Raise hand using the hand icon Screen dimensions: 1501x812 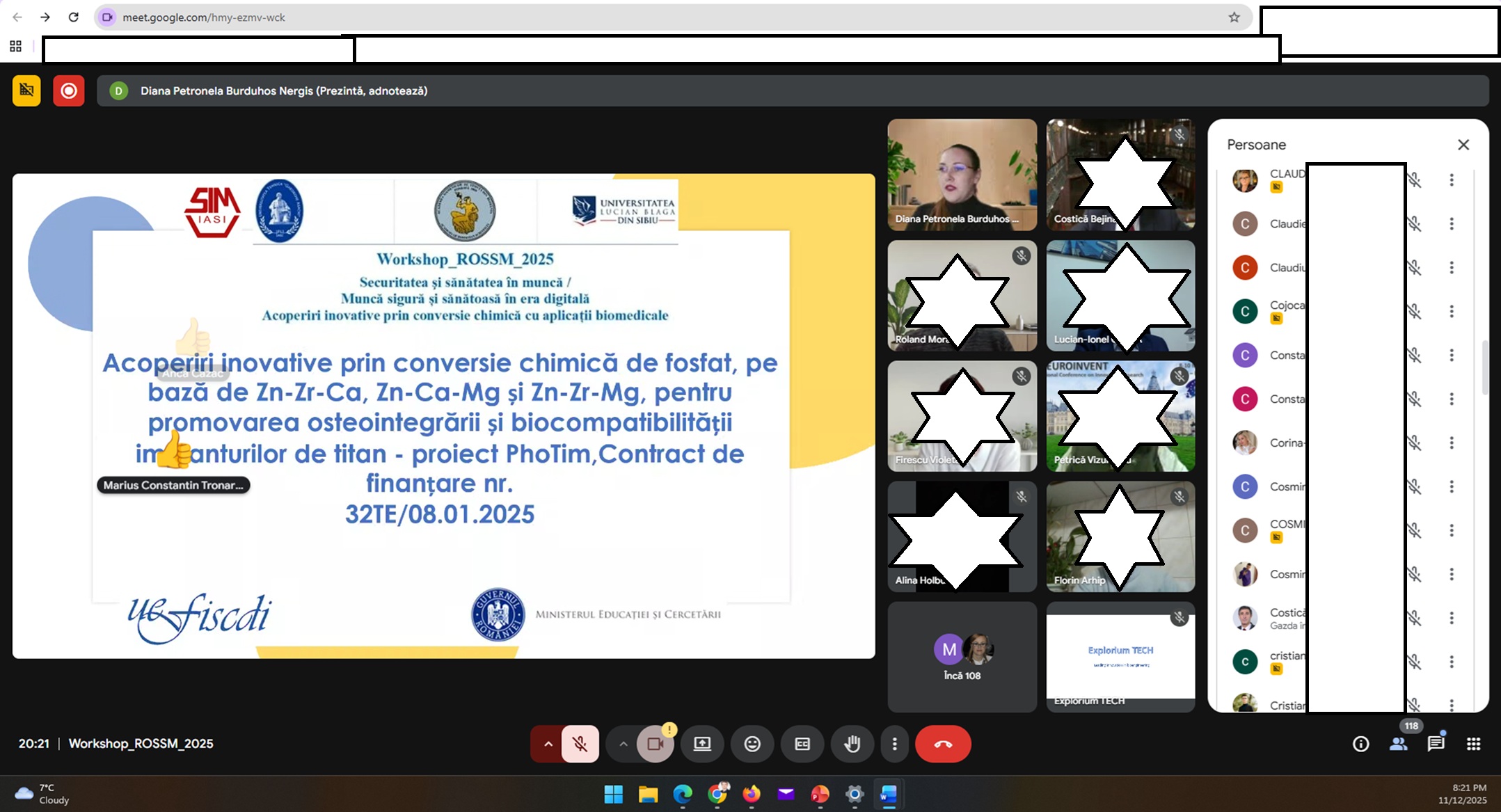coord(852,744)
